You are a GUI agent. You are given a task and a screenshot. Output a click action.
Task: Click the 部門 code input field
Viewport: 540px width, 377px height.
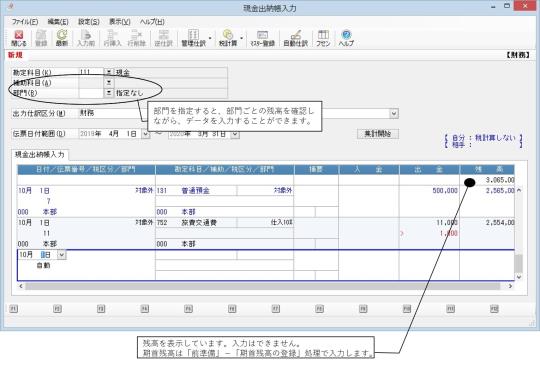point(91,93)
